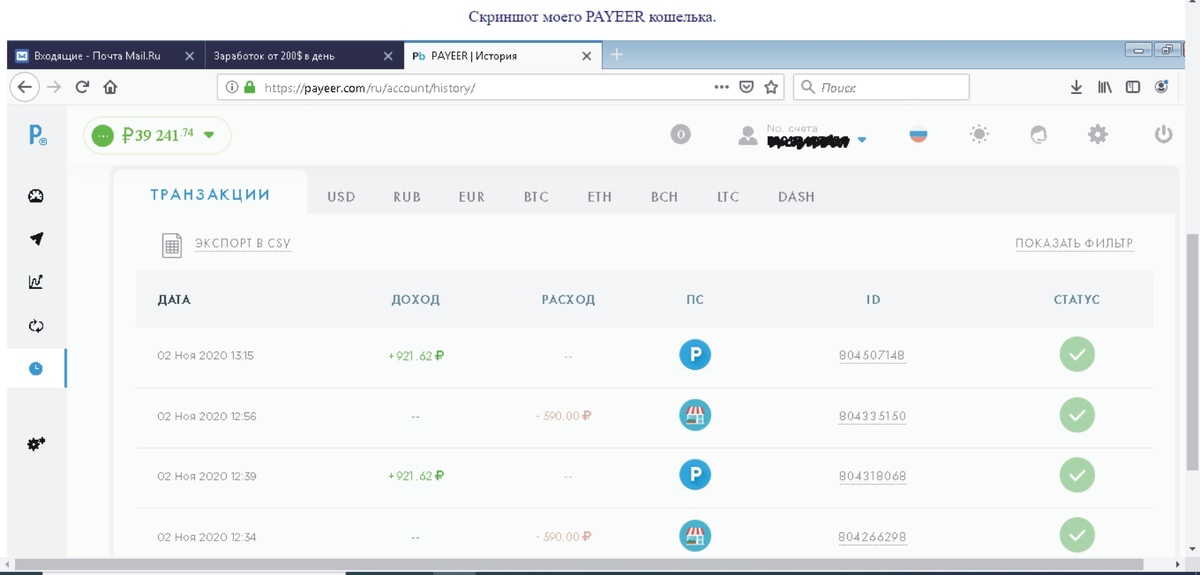This screenshot has width=1200, height=575.
Task: Click the status checkmark for transaction 804335150
Action: (x=1077, y=415)
